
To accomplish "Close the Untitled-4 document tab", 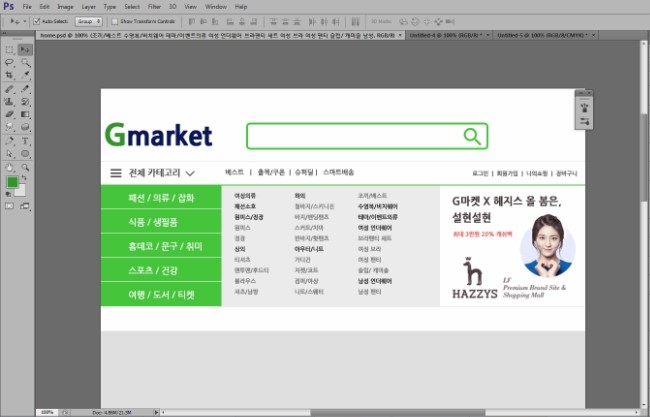I will point(488,36).
